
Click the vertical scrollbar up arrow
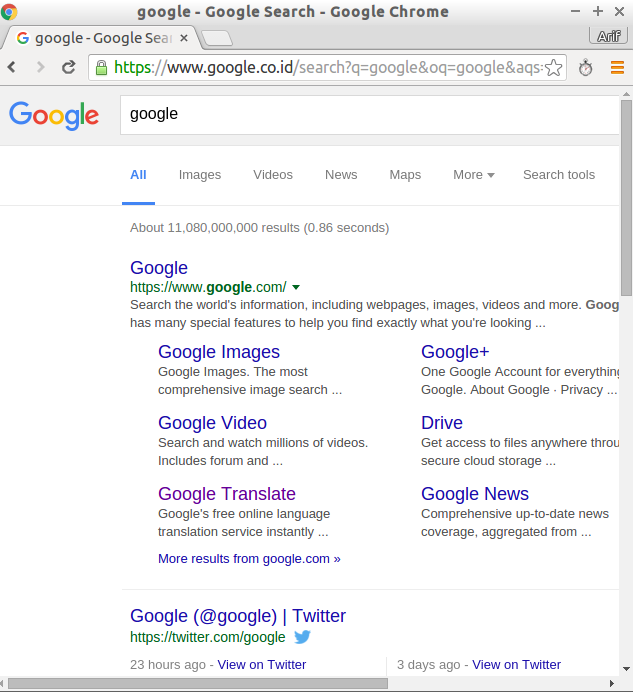pyautogui.click(x=626, y=94)
